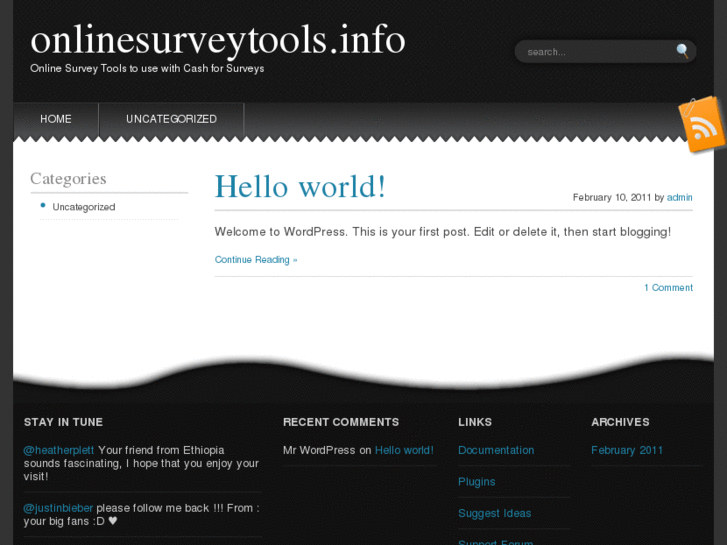
Task: Open the 1 Comment link
Action: point(668,288)
